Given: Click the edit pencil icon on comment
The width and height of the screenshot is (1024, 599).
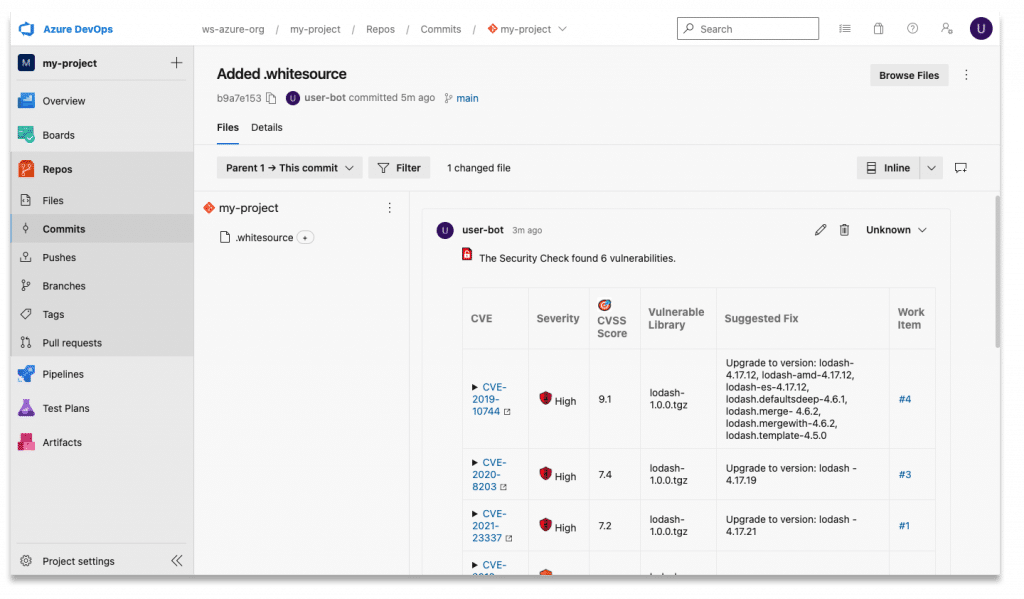Looking at the screenshot, I should click(x=820, y=230).
